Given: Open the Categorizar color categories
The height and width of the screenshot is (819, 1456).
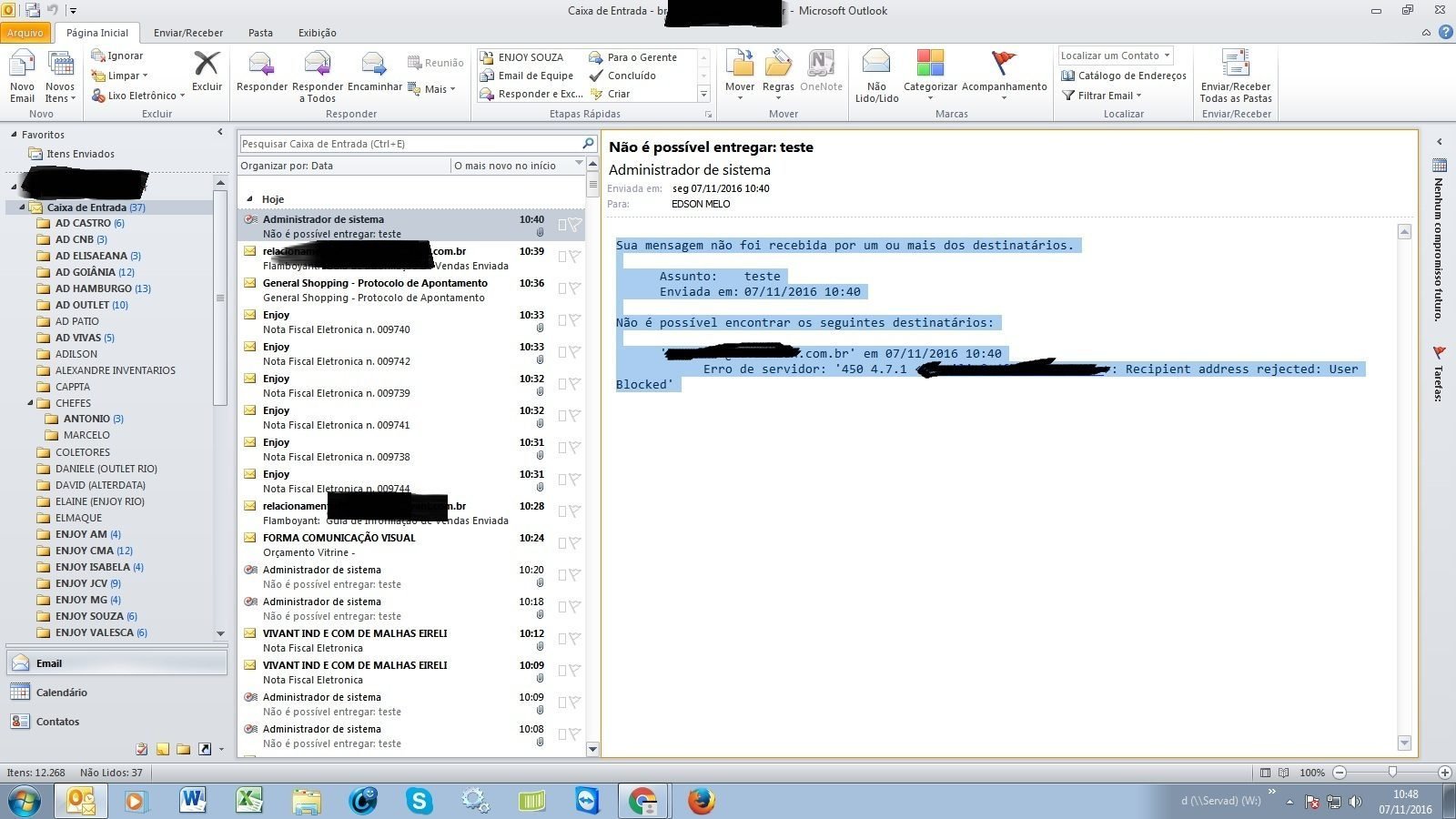Looking at the screenshot, I should click(930, 76).
